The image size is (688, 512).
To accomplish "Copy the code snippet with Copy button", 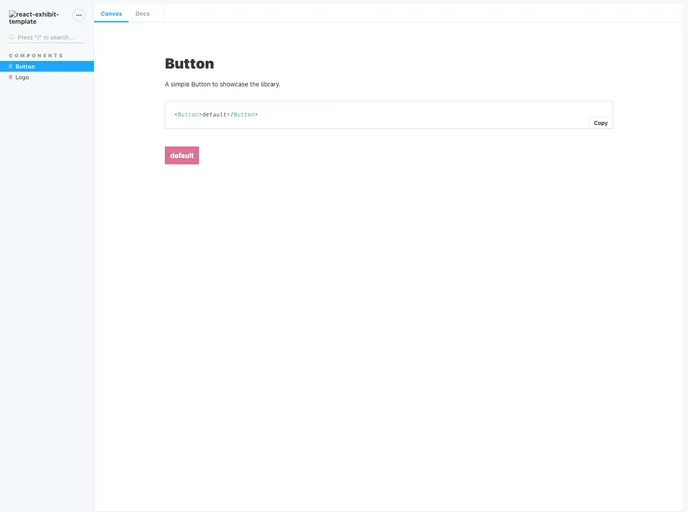I will pyautogui.click(x=600, y=123).
